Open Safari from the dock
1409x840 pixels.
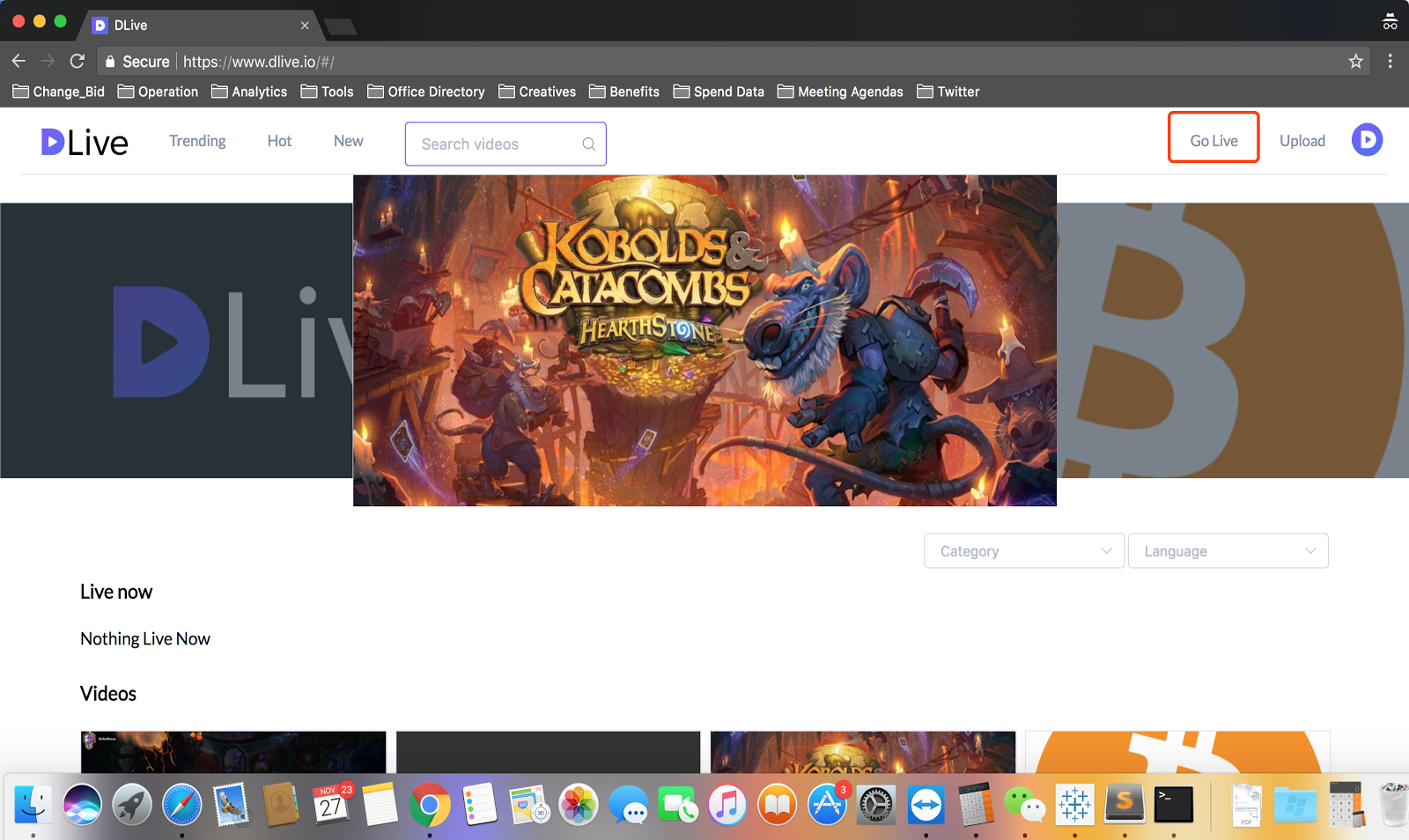[182, 805]
